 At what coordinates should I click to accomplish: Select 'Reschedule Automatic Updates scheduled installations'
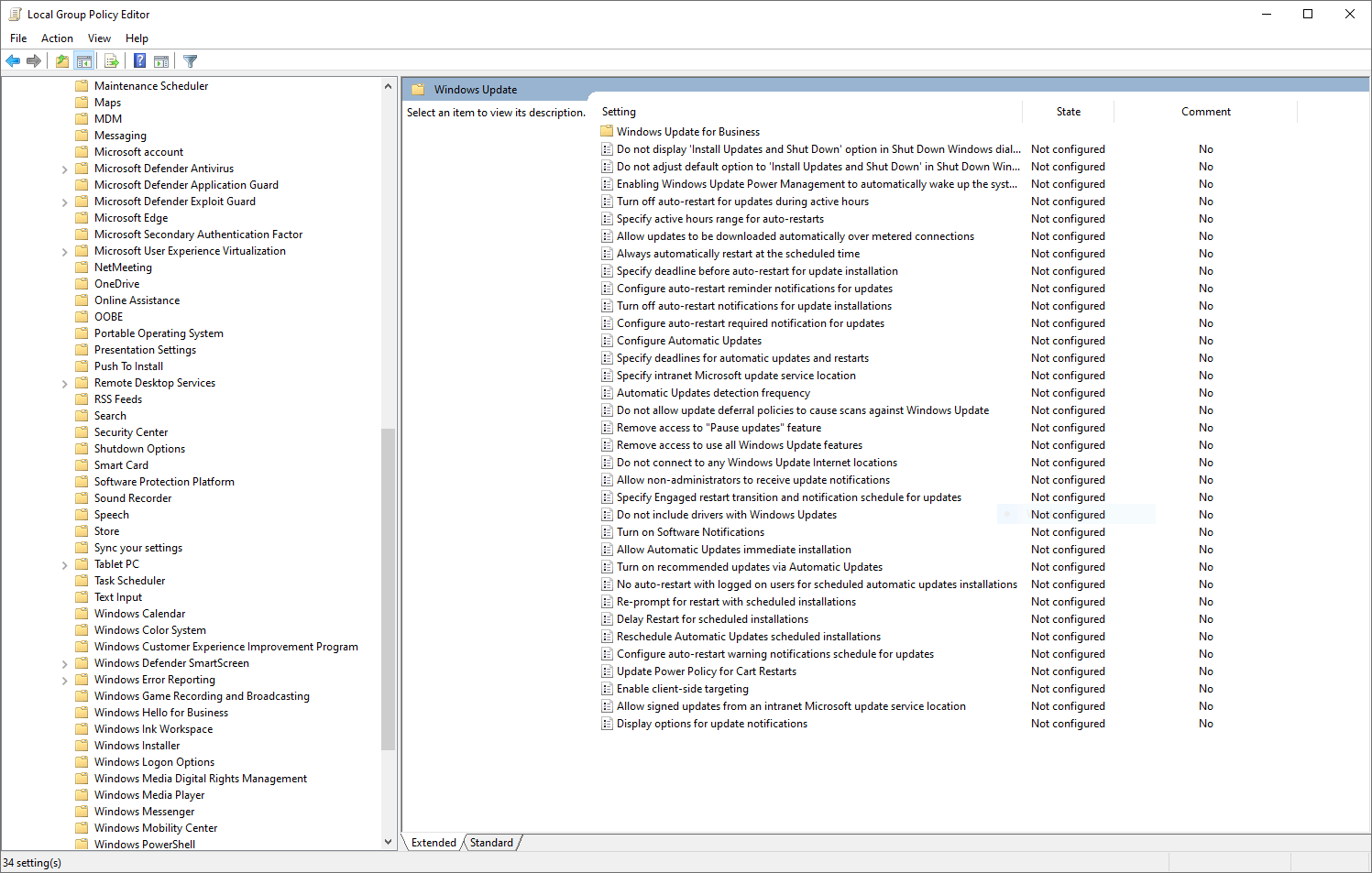click(x=749, y=637)
